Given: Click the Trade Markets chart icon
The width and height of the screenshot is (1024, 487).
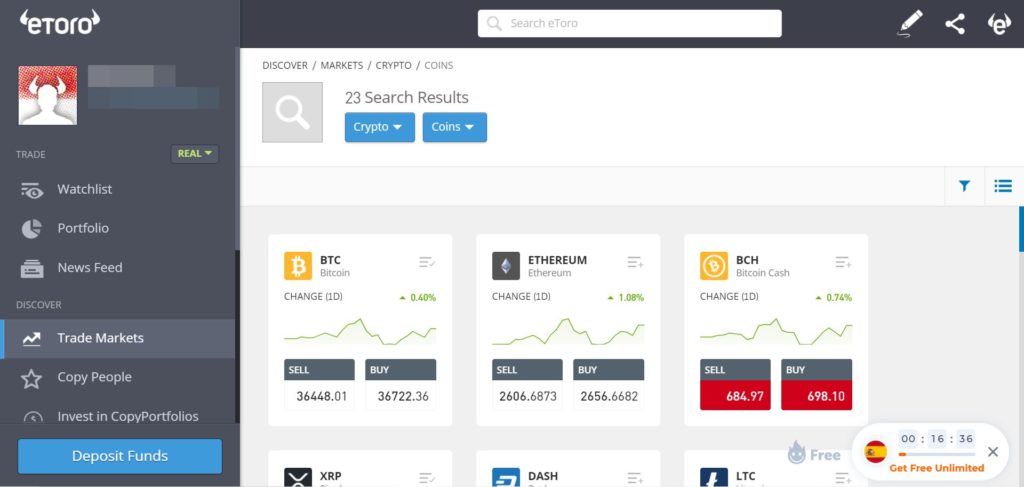Looking at the screenshot, I should click(31, 339).
